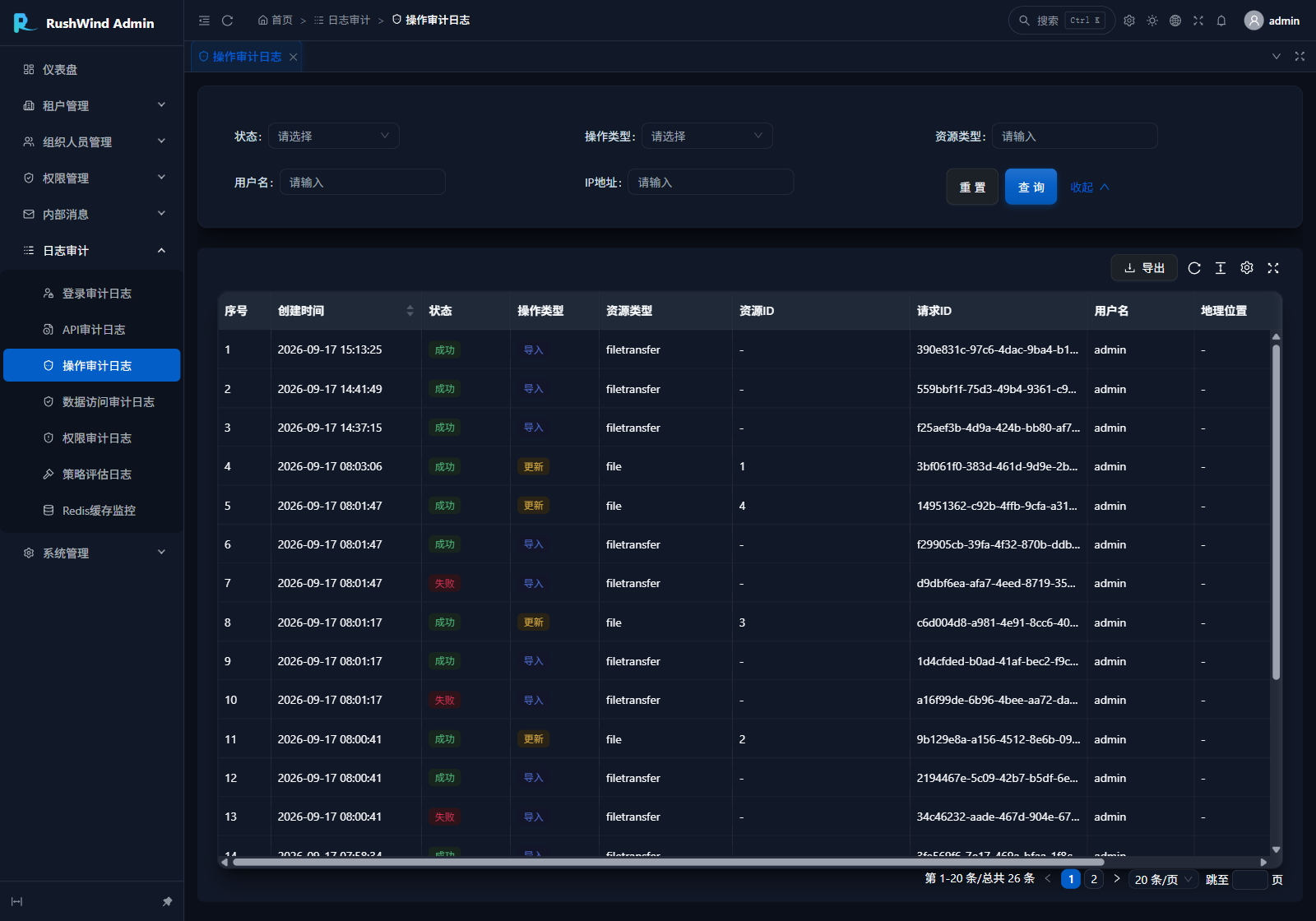Refresh the table data icon
Image resolution: width=1316 pixels, height=921 pixels.
click(1194, 268)
